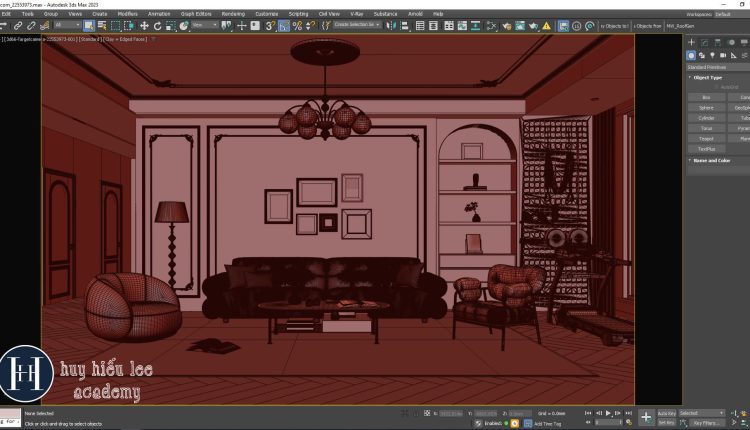Open the Rendered Frame Window icon
Image resolution: width=750 pixels, height=430 pixels.
click(x=520, y=25)
